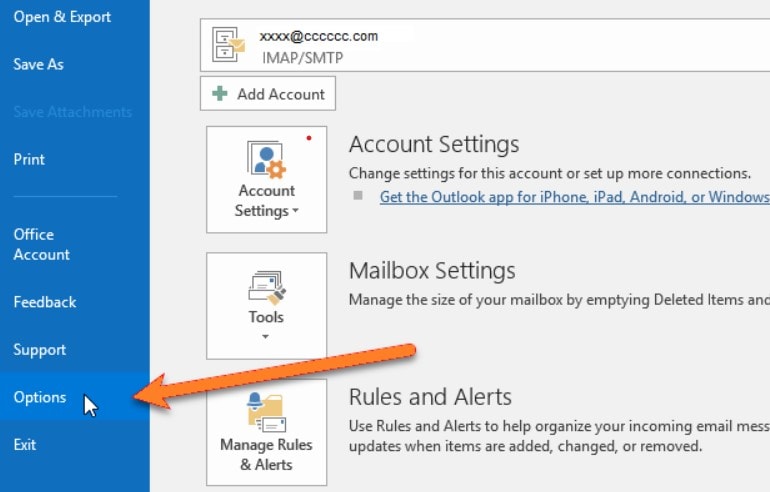
Task: Click the gray bullet beside Outlook app link
Action: [x=358, y=195]
